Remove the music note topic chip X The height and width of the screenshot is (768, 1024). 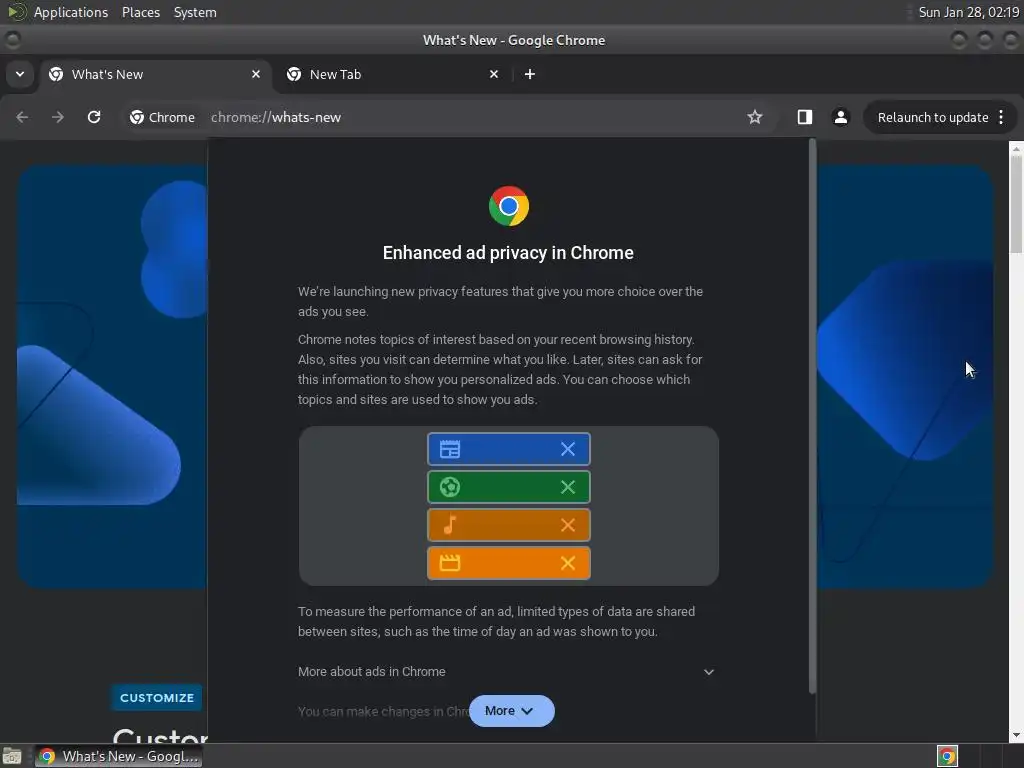coord(568,524)
